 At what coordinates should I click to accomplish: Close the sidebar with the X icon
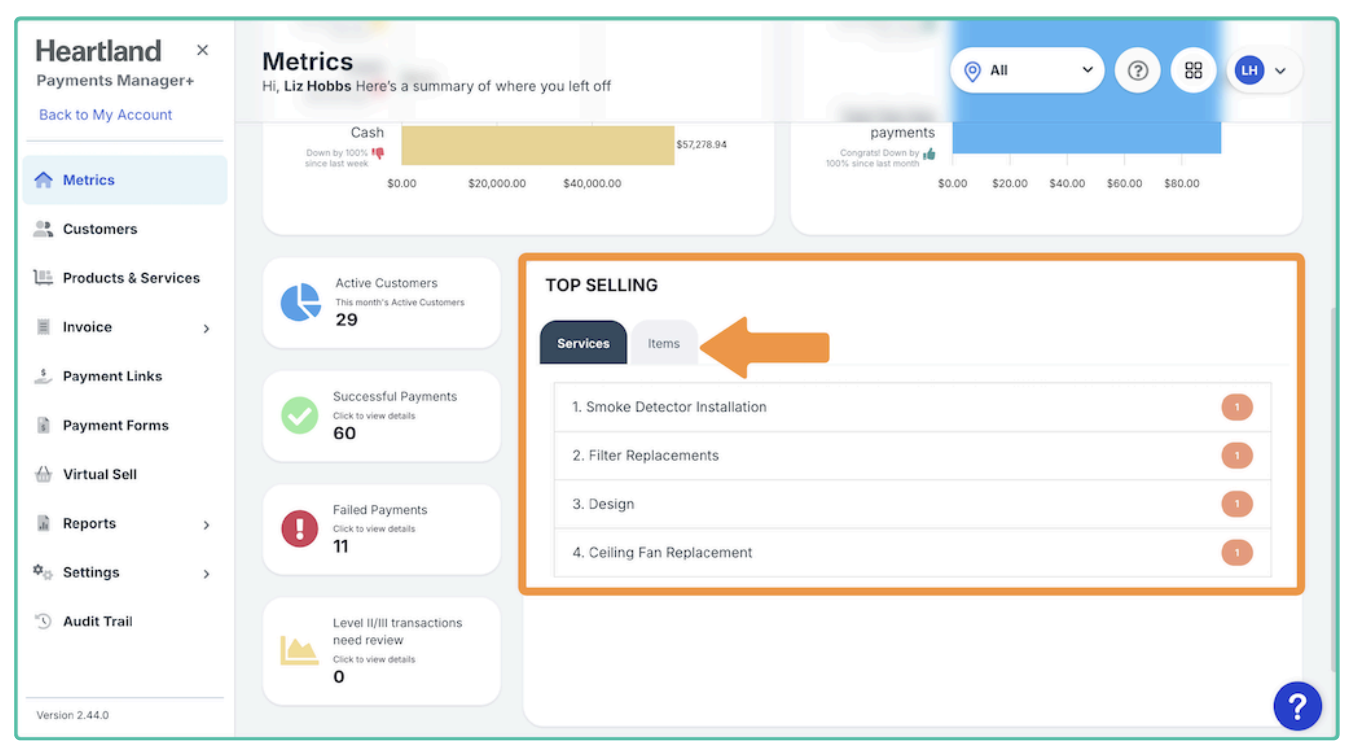203,50
